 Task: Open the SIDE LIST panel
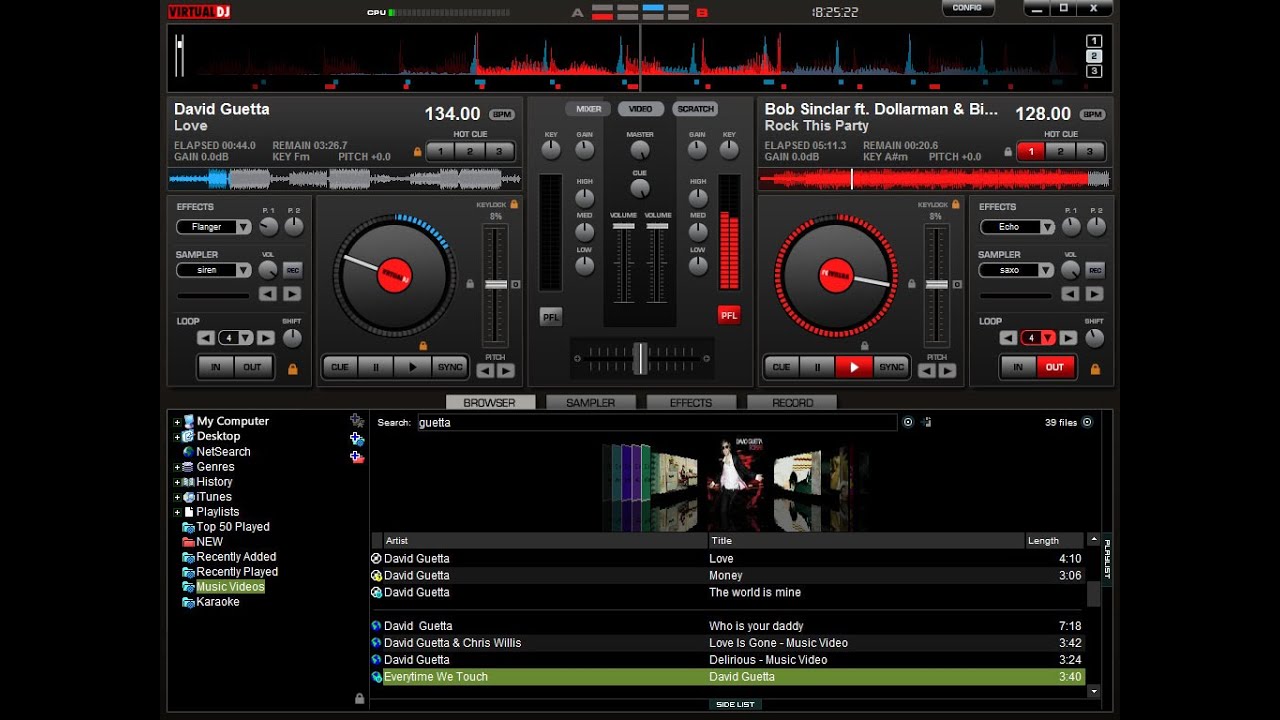735,704
